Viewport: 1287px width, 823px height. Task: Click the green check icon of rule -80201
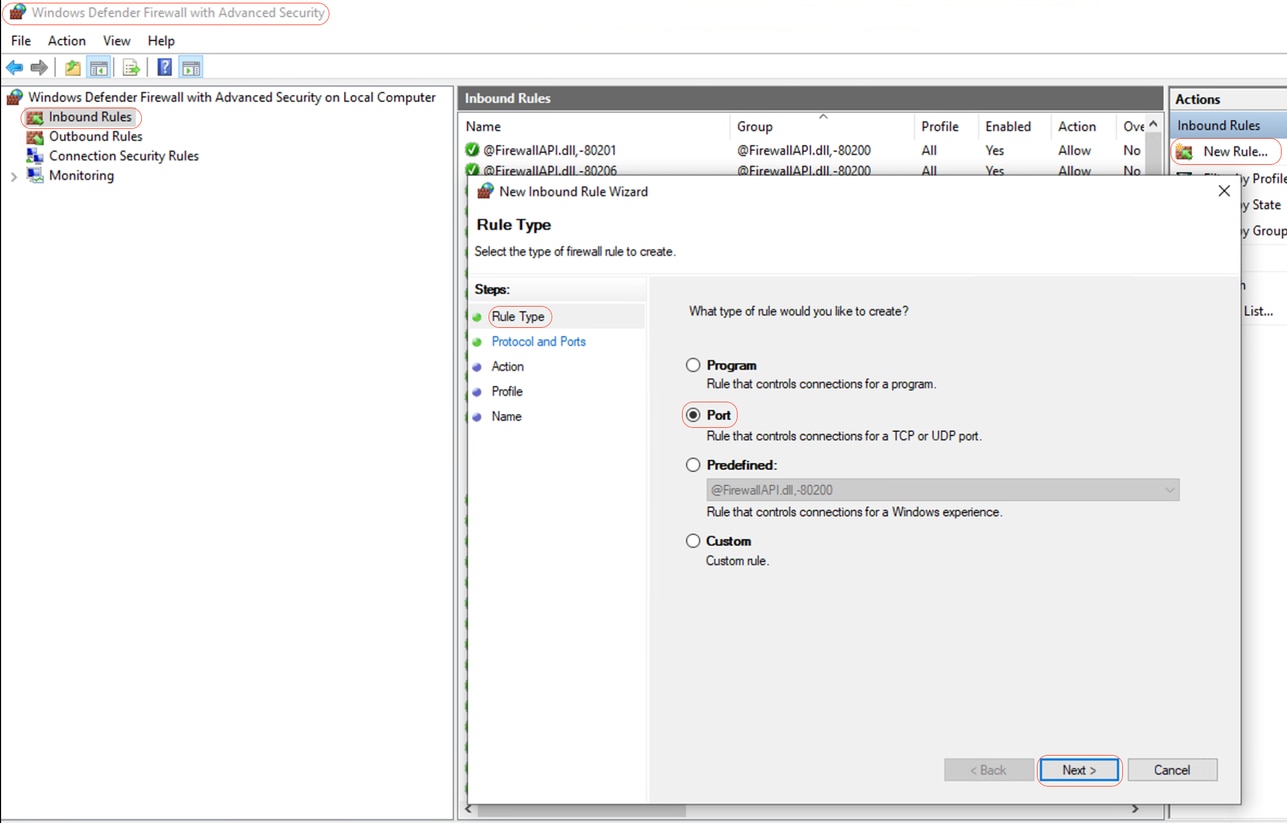click(x=472, y=150)
